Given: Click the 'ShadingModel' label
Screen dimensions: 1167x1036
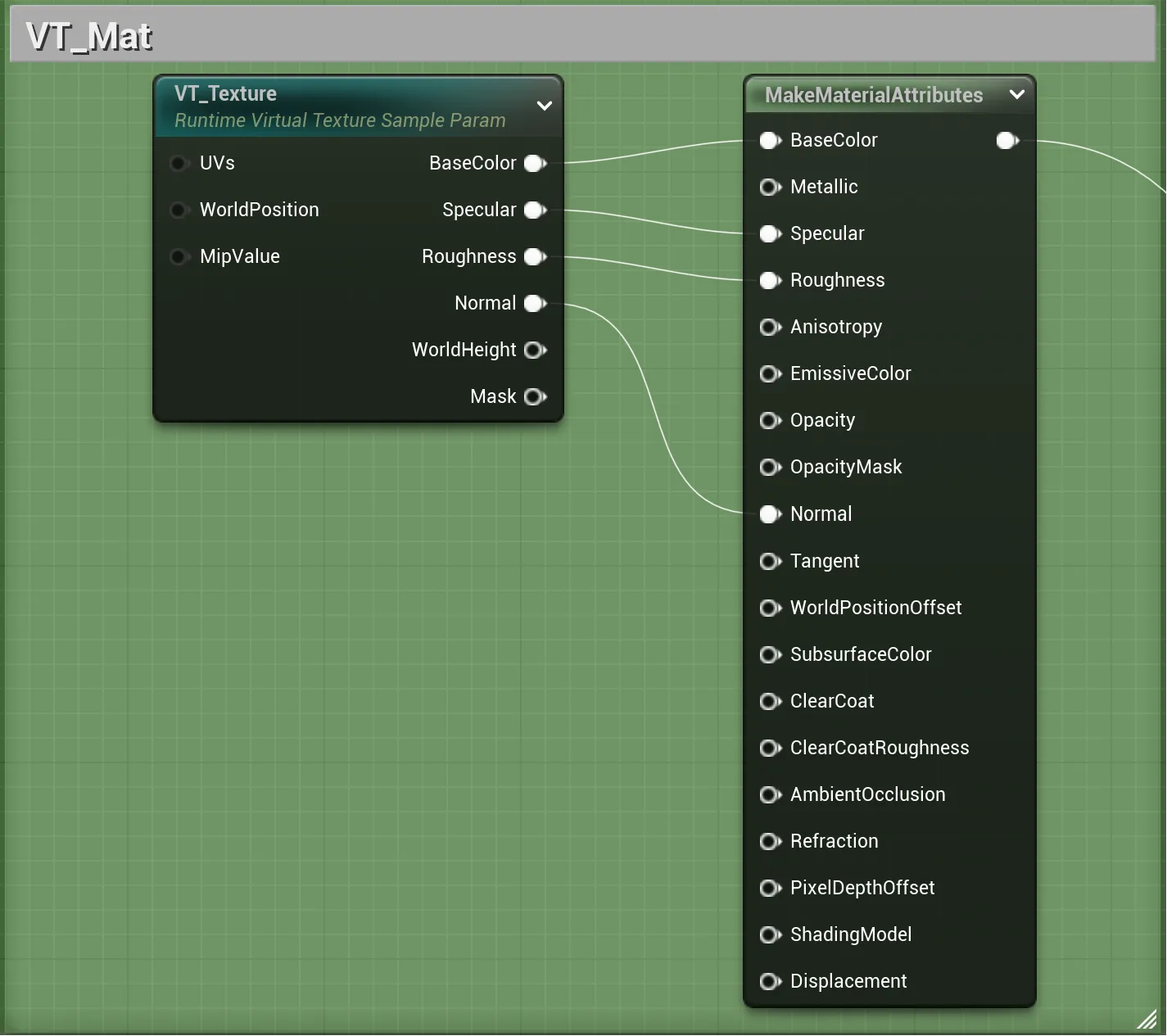Looking at the screenshot, I should point(851,934).
